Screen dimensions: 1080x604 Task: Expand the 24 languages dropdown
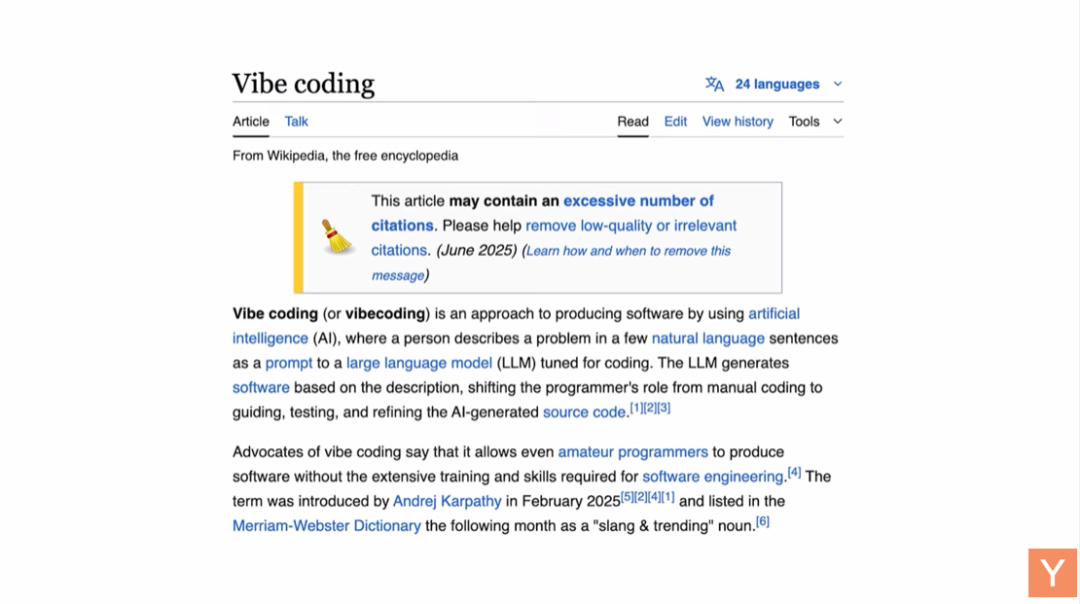coord(777,84)
